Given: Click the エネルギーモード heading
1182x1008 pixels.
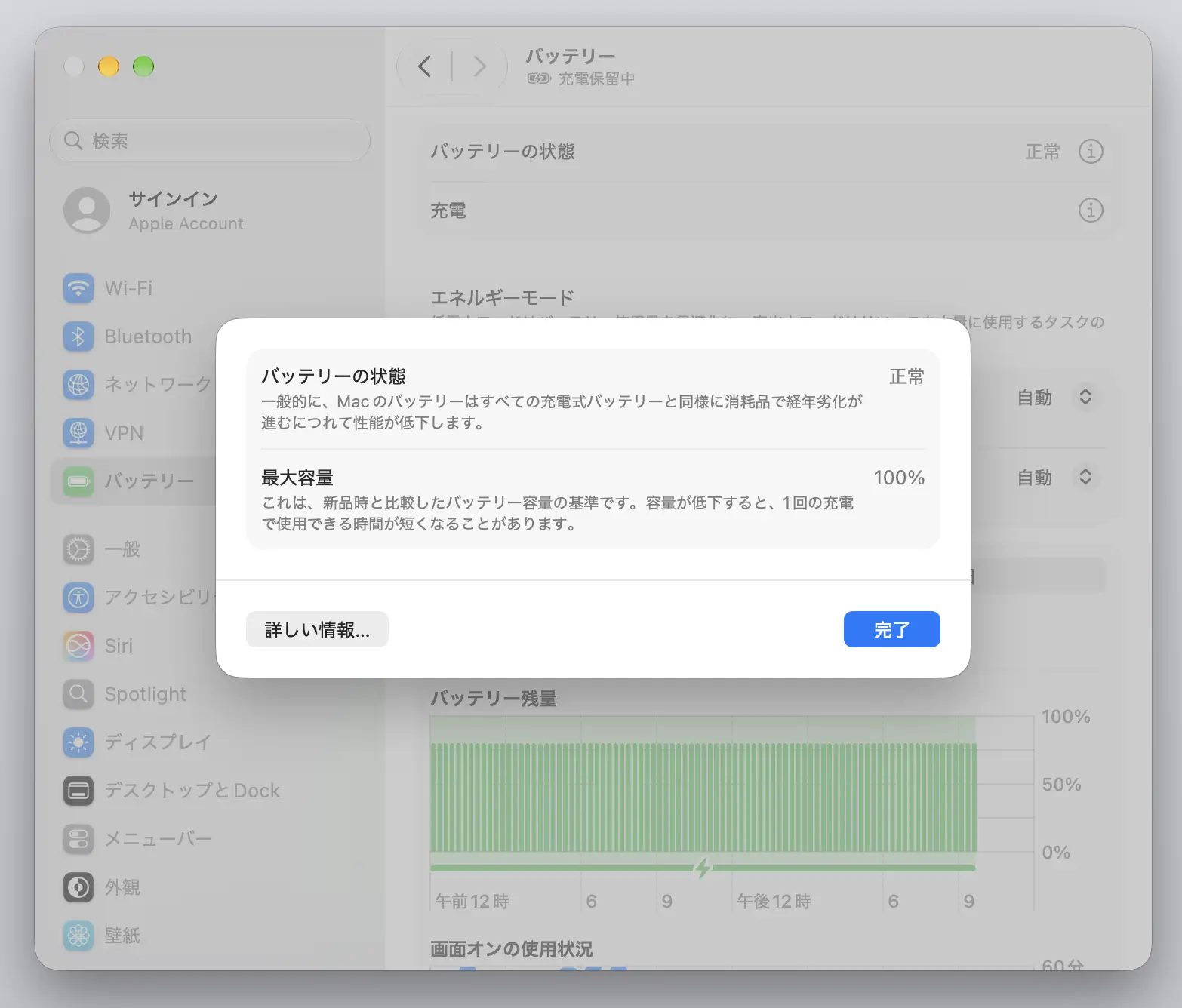Looking at the screenshot, I should 503,297.
